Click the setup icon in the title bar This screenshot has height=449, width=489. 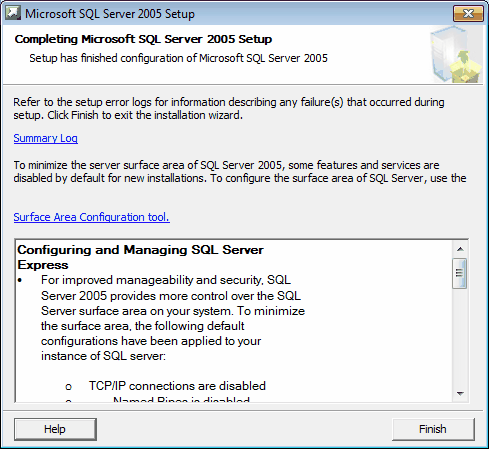13,13
